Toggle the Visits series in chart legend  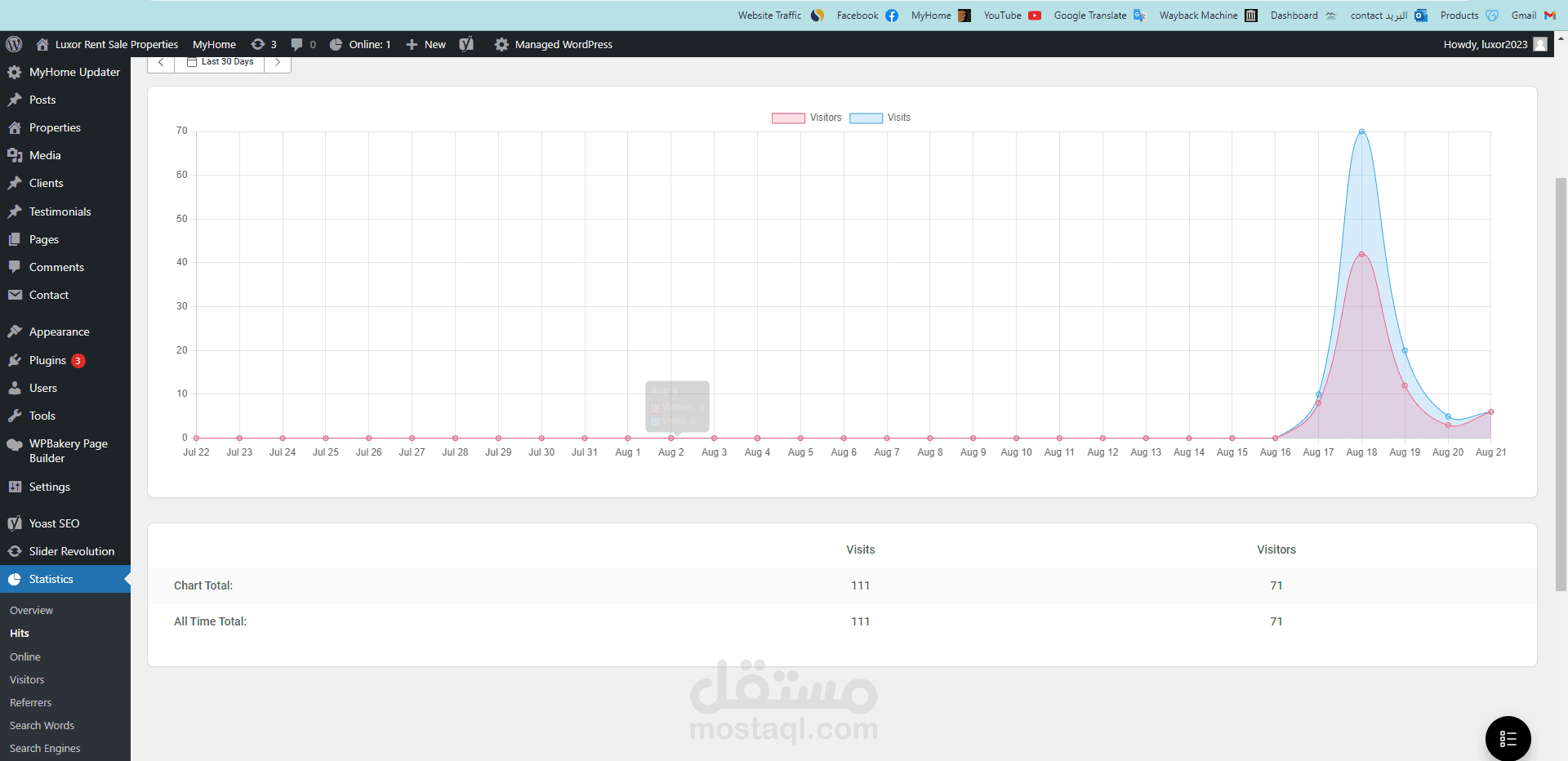[880, 118]
